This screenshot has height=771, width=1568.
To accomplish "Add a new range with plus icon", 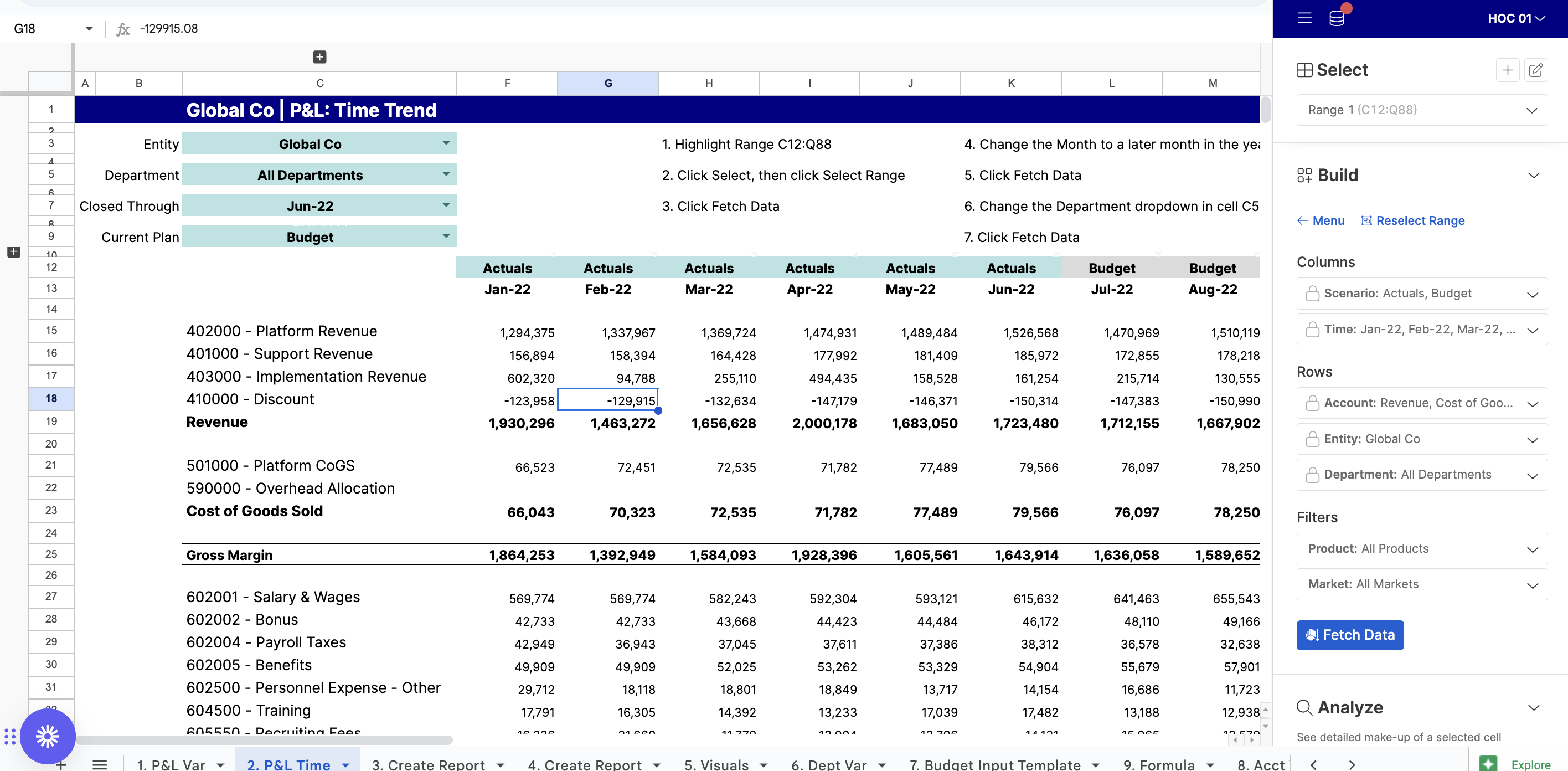I will [x=1507, y=70].
